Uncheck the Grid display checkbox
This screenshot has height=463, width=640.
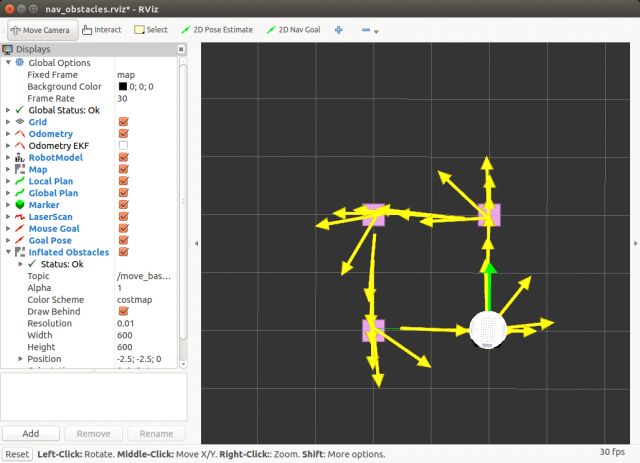(x=123, y=122)
